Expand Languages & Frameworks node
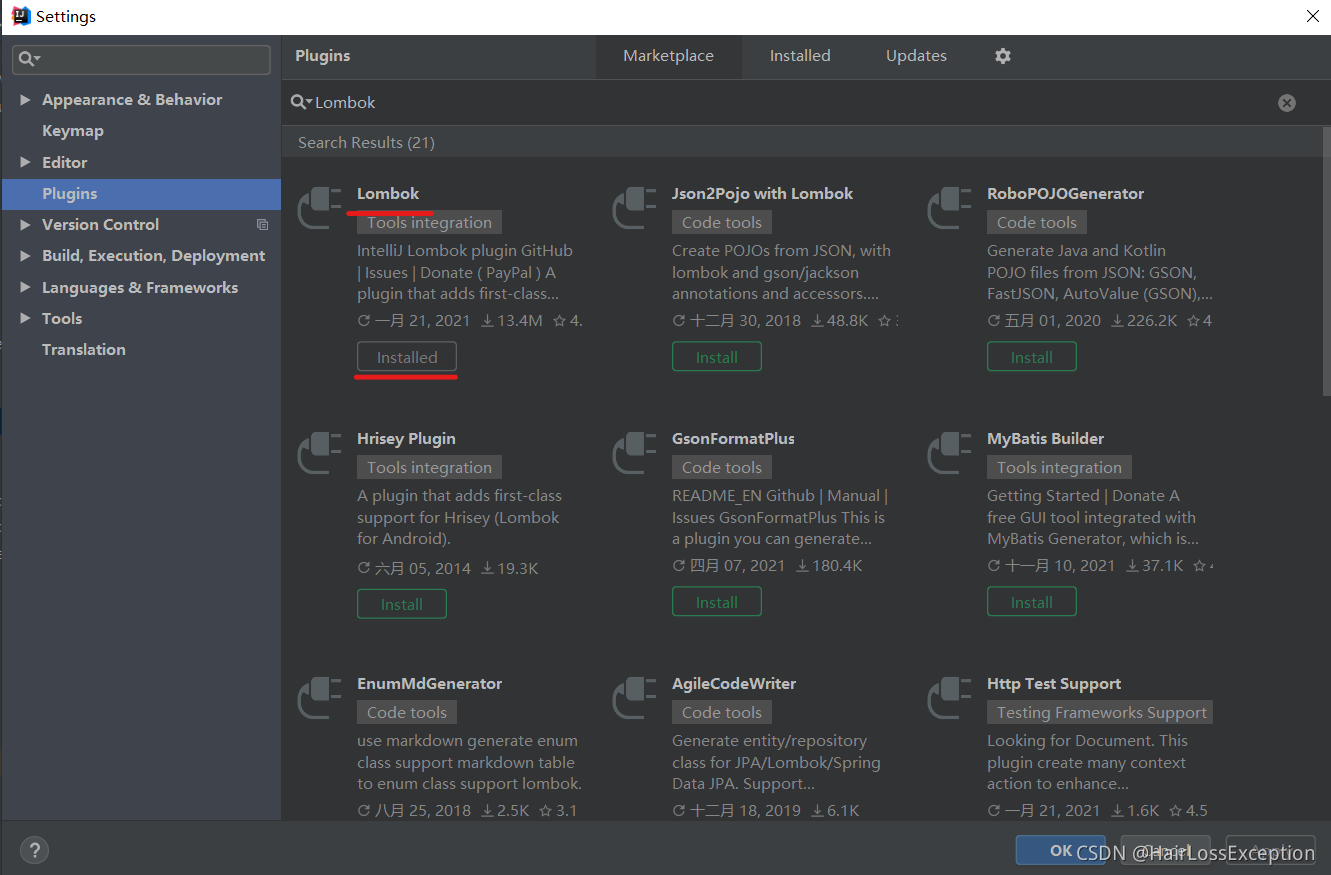Screen dimensions: 1331x875 pos(26,287)
